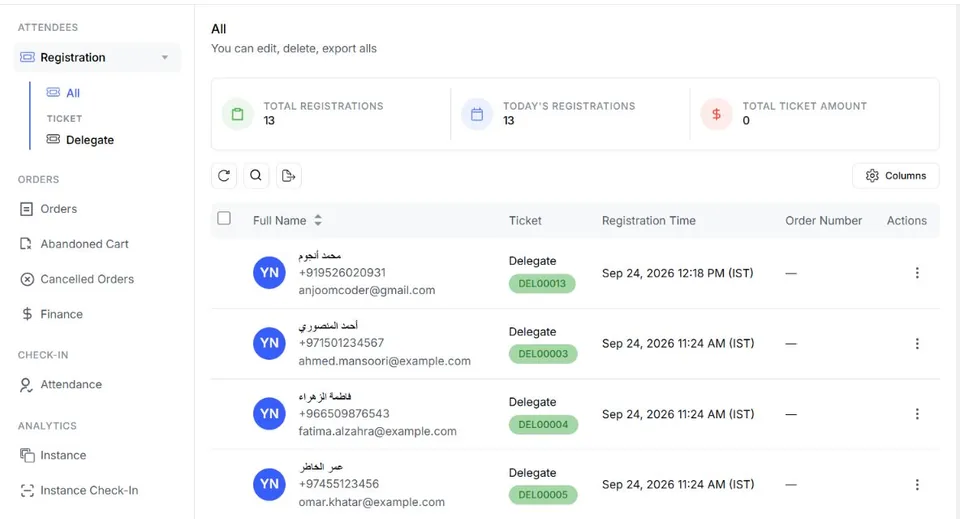Click the Total Registrations clipboard icon
The height and width of the screenshot is (519, 960).
pos(238,114)
